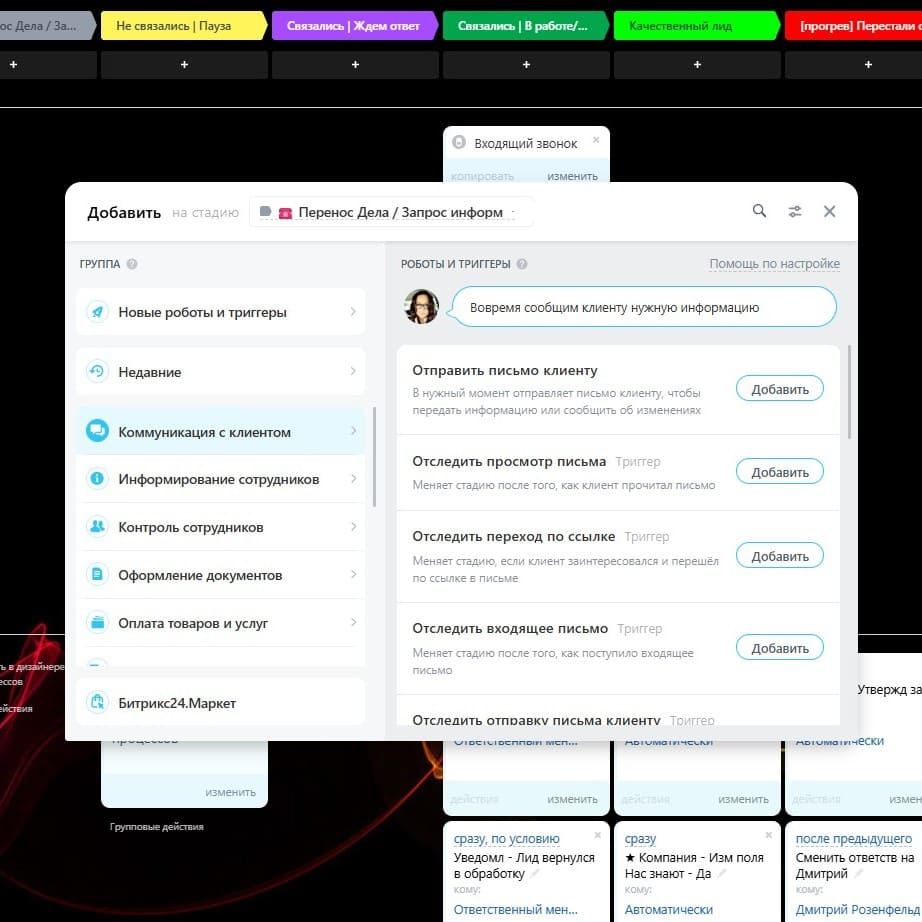The width and height of the screenshot is (922, 922).
Task: Click сразу, по условию timing link
Action: 506,839
